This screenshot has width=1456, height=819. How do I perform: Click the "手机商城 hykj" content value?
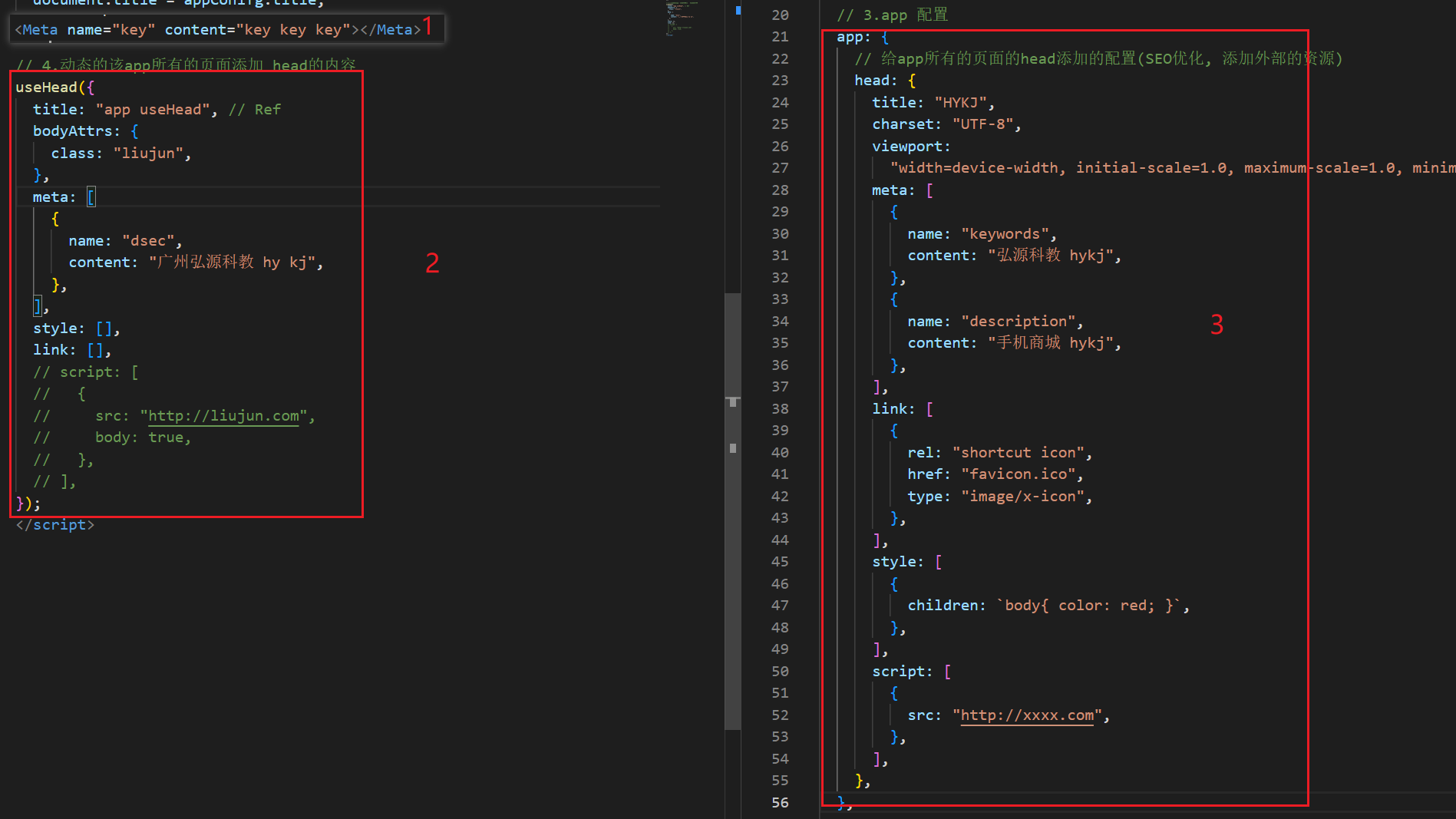point(1050,343)
